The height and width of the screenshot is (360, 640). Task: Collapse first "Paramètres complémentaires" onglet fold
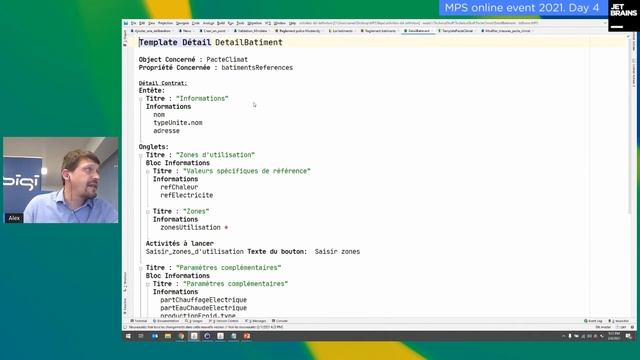(141, 268)
